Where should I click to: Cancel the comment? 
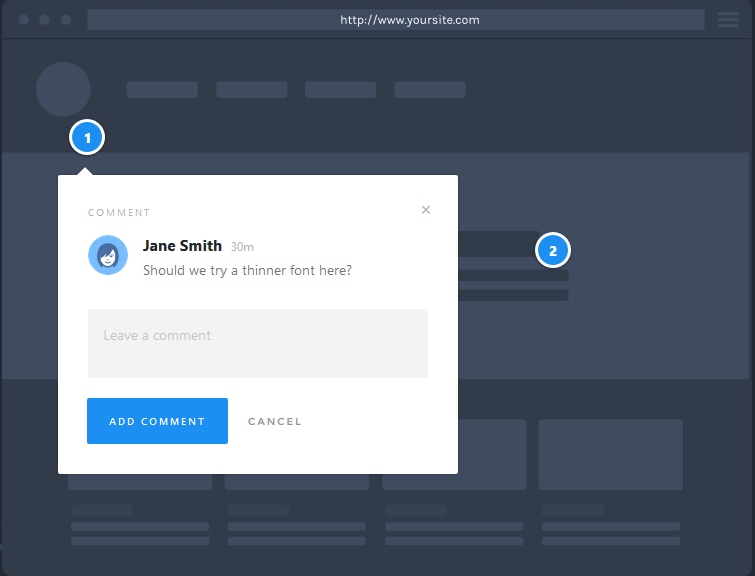(x=274, y=421)
